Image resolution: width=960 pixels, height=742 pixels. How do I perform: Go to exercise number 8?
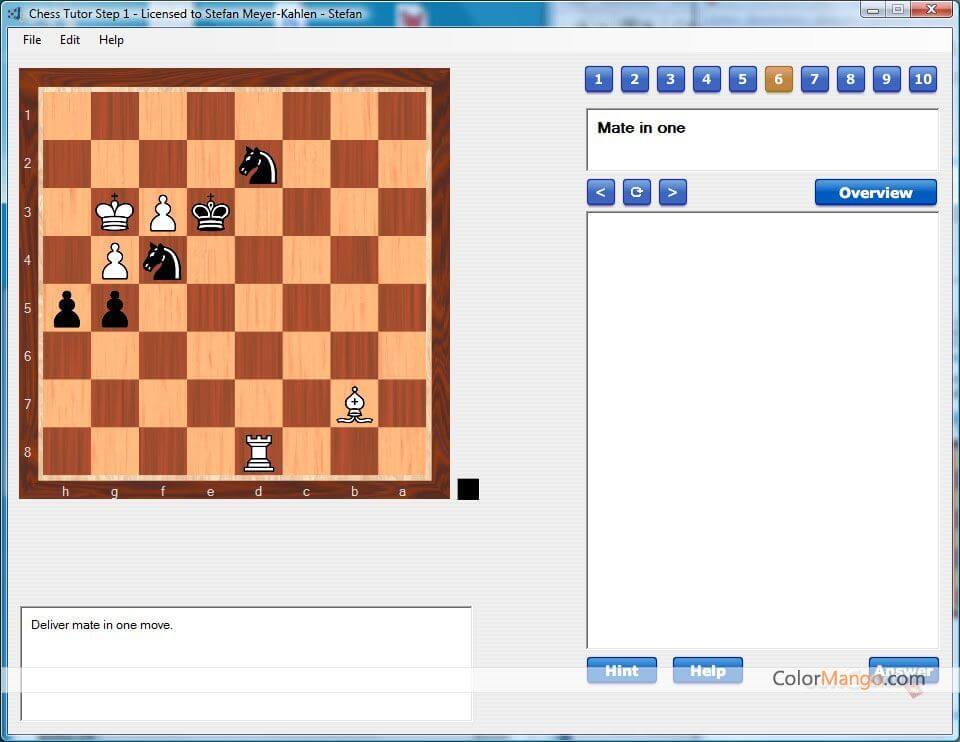(850, 80)
